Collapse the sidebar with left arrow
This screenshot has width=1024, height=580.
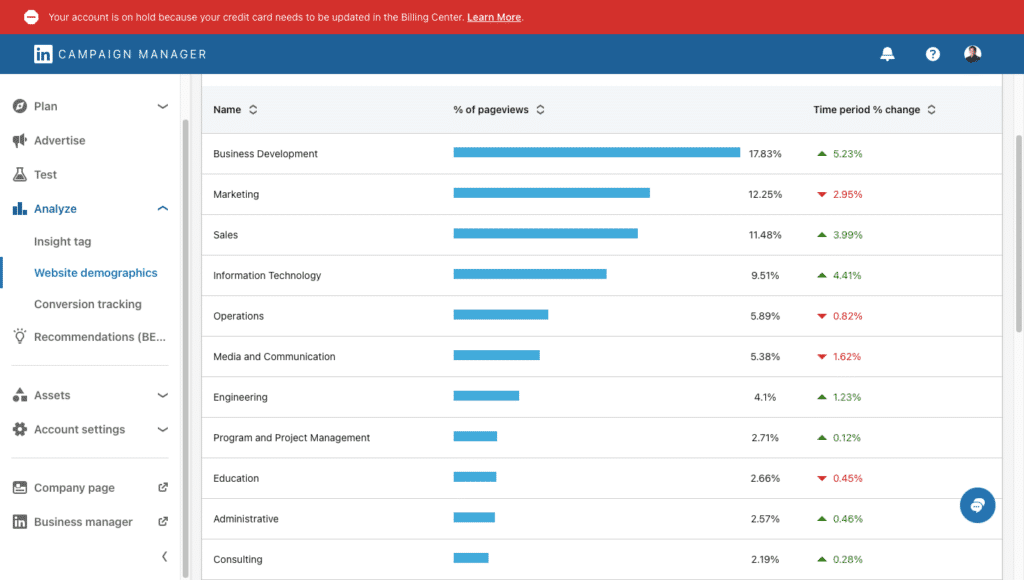coord(165,556)
